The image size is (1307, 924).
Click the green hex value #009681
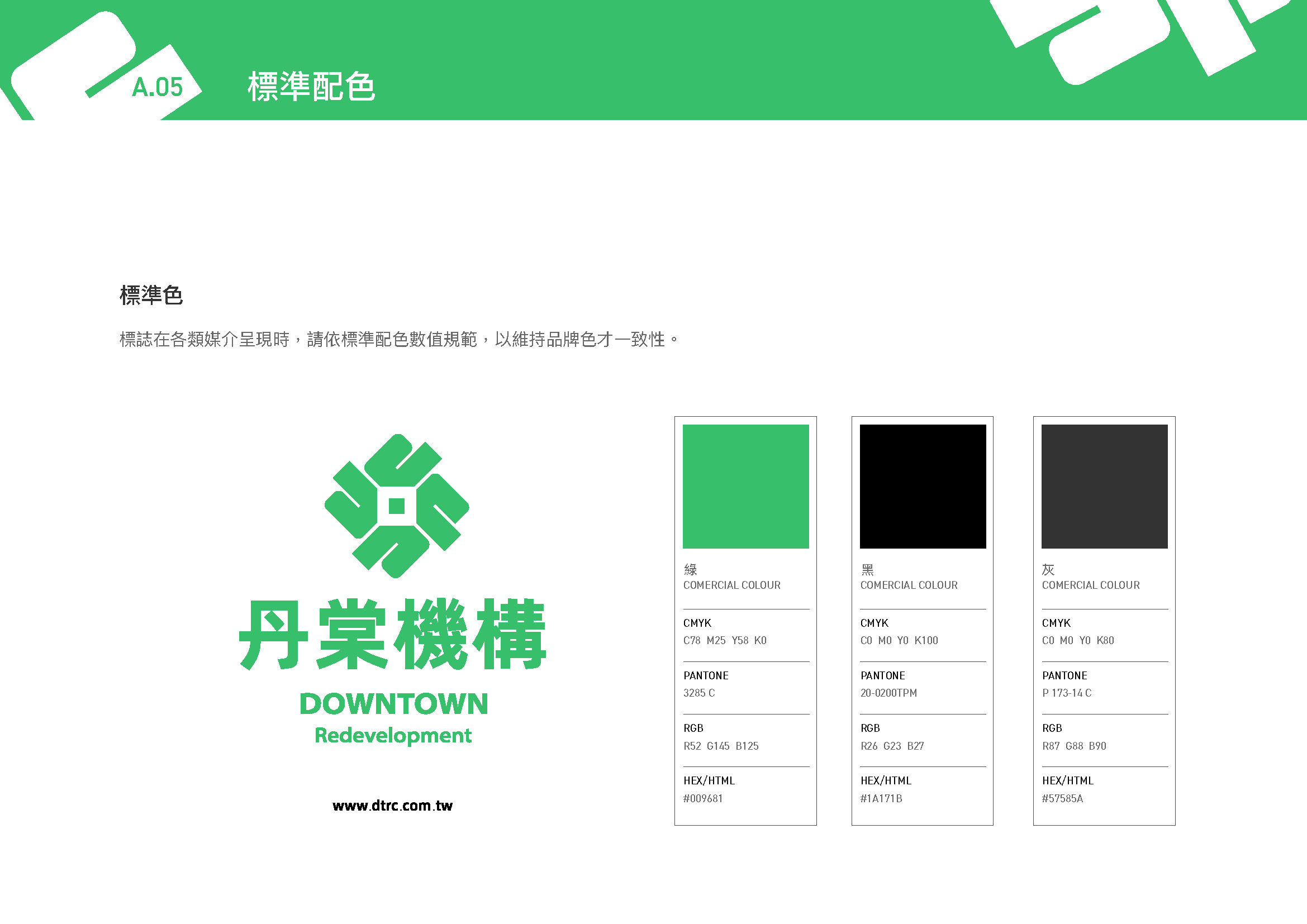[702, 798]
